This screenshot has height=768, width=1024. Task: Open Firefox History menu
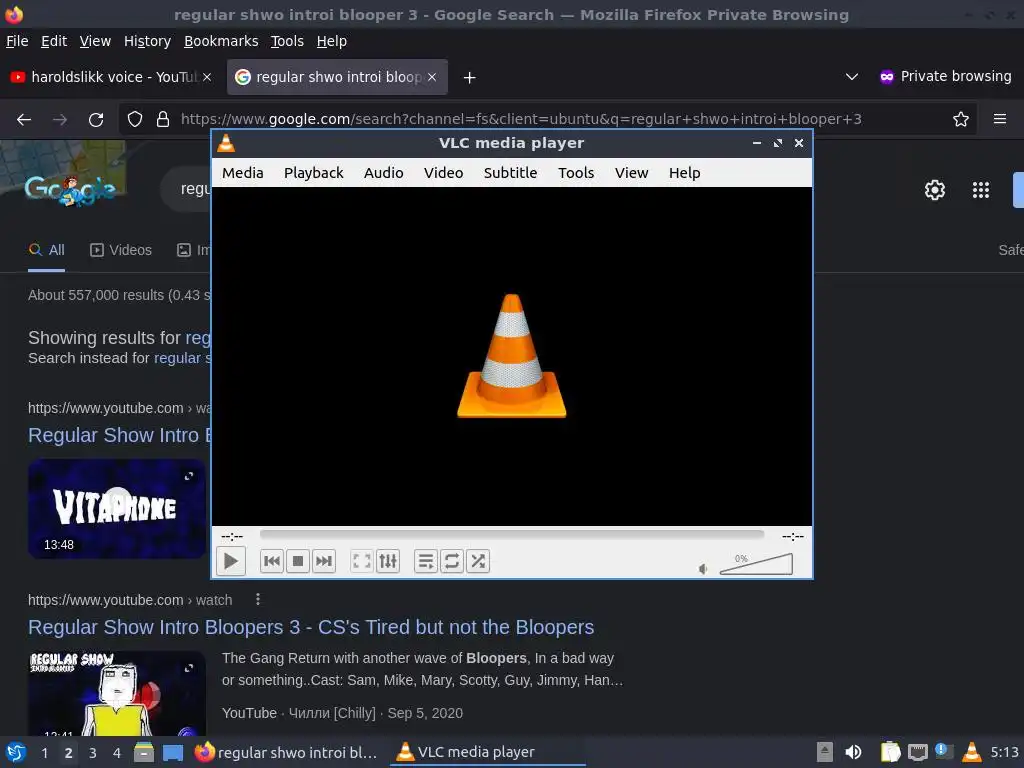pos(147,41)
